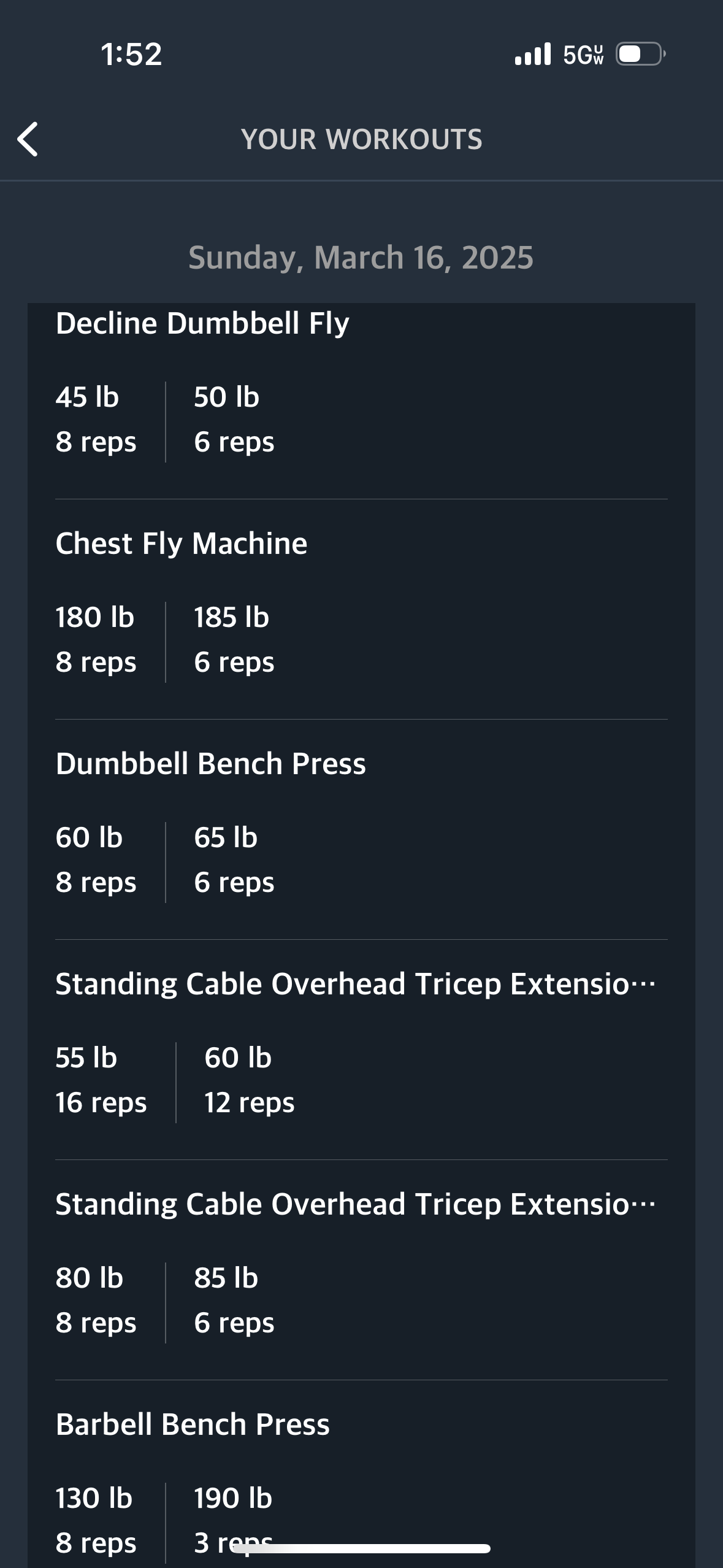Select the 45 lb Decline Dumbbell Fly set
The height and width of the screenshot is (1568, 723).
click(x=96, y=420)
